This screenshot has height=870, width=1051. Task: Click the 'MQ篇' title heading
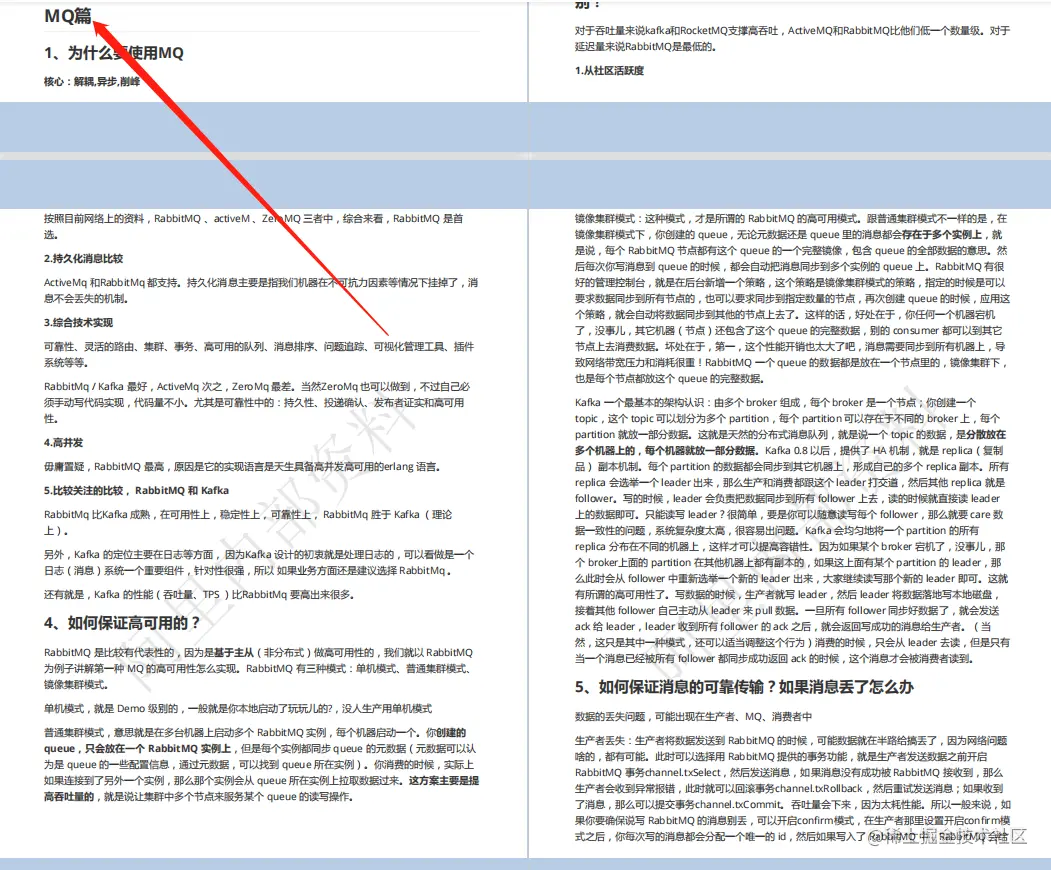(68, 16)
